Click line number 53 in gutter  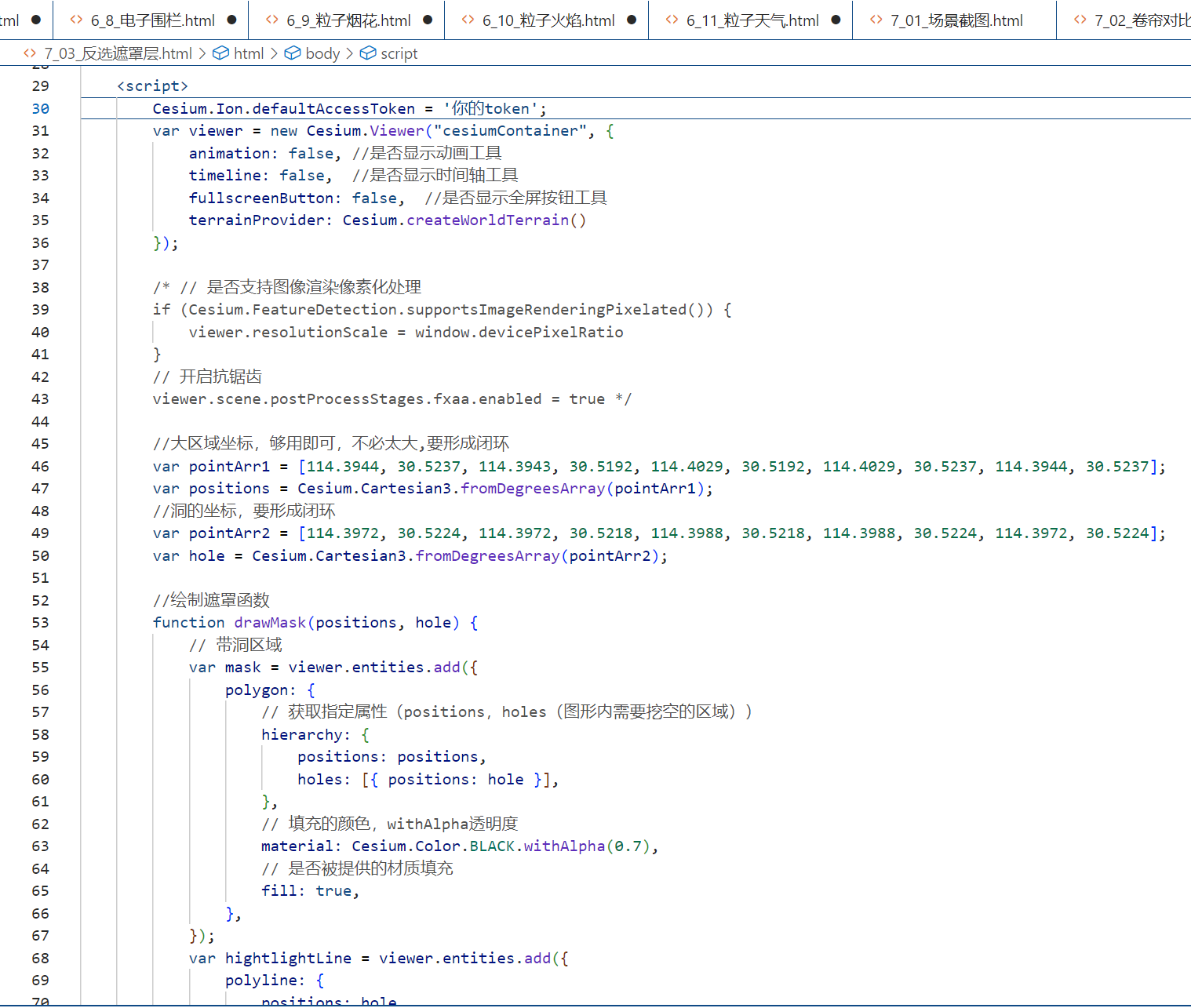pyautogui.click(x=41, y=622)
